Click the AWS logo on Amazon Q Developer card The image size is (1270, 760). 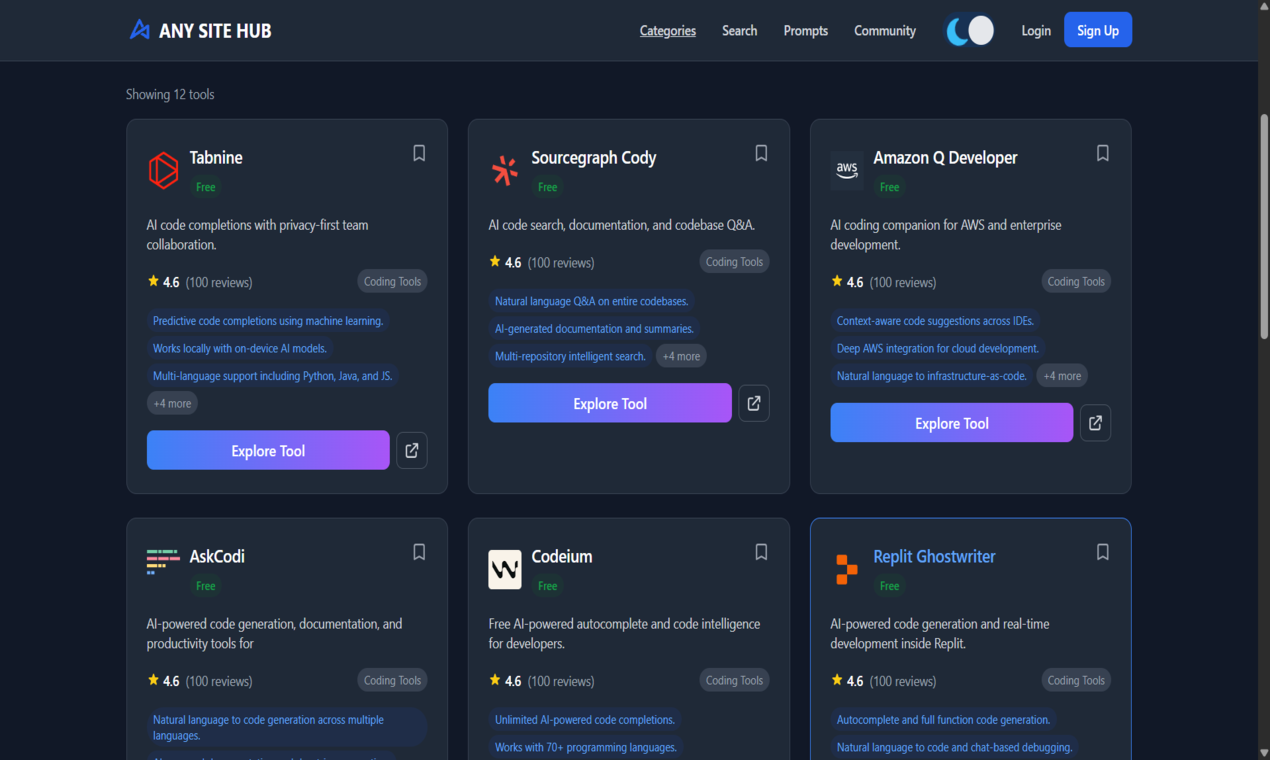pos(847,170)
